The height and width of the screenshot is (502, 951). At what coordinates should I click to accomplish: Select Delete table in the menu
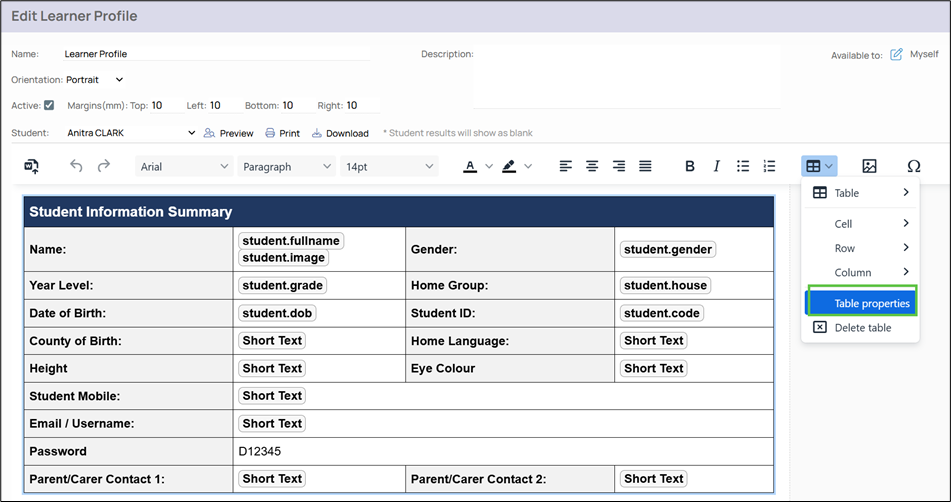coord(862,327)
